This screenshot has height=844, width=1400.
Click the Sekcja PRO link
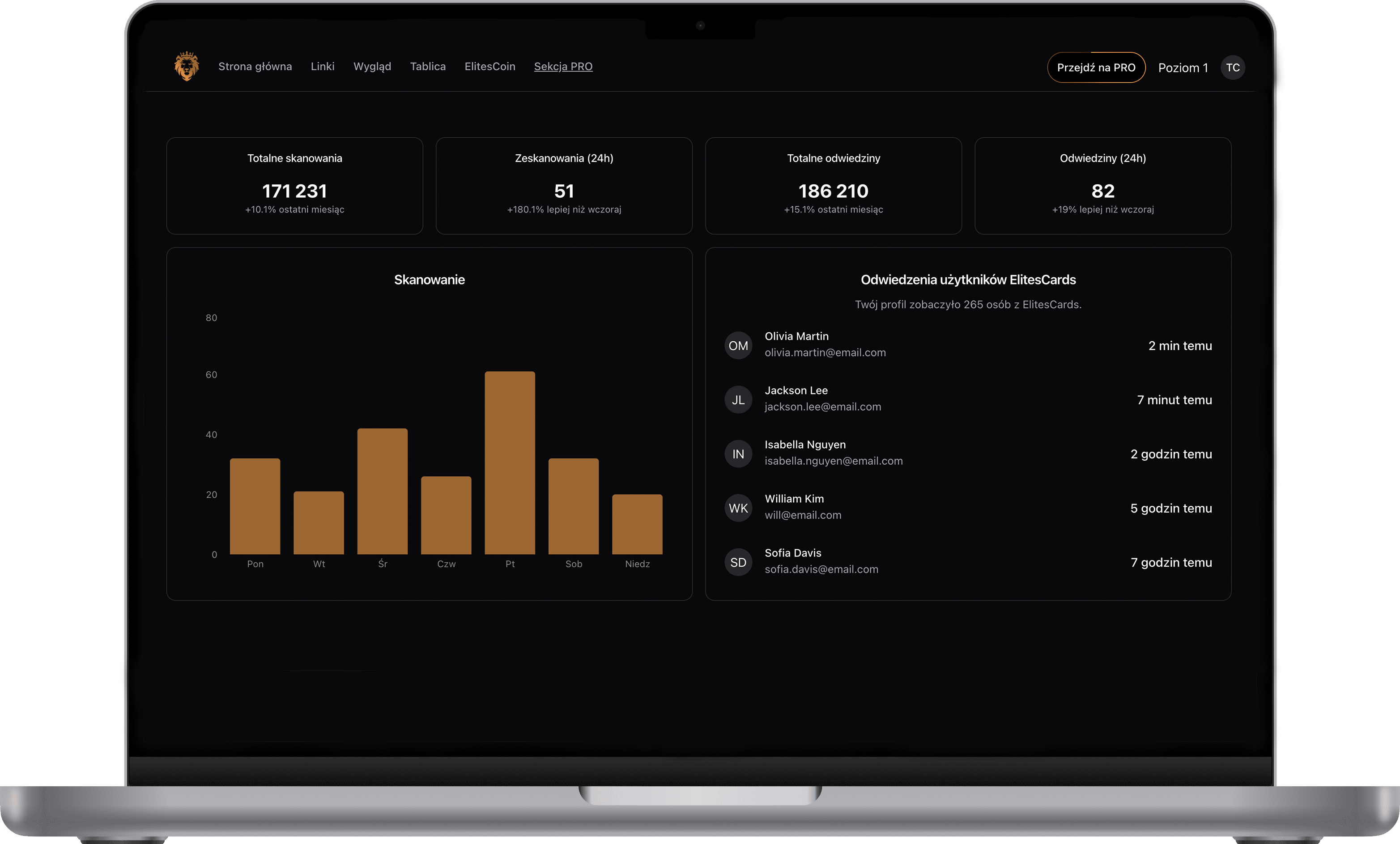(563, 67)
